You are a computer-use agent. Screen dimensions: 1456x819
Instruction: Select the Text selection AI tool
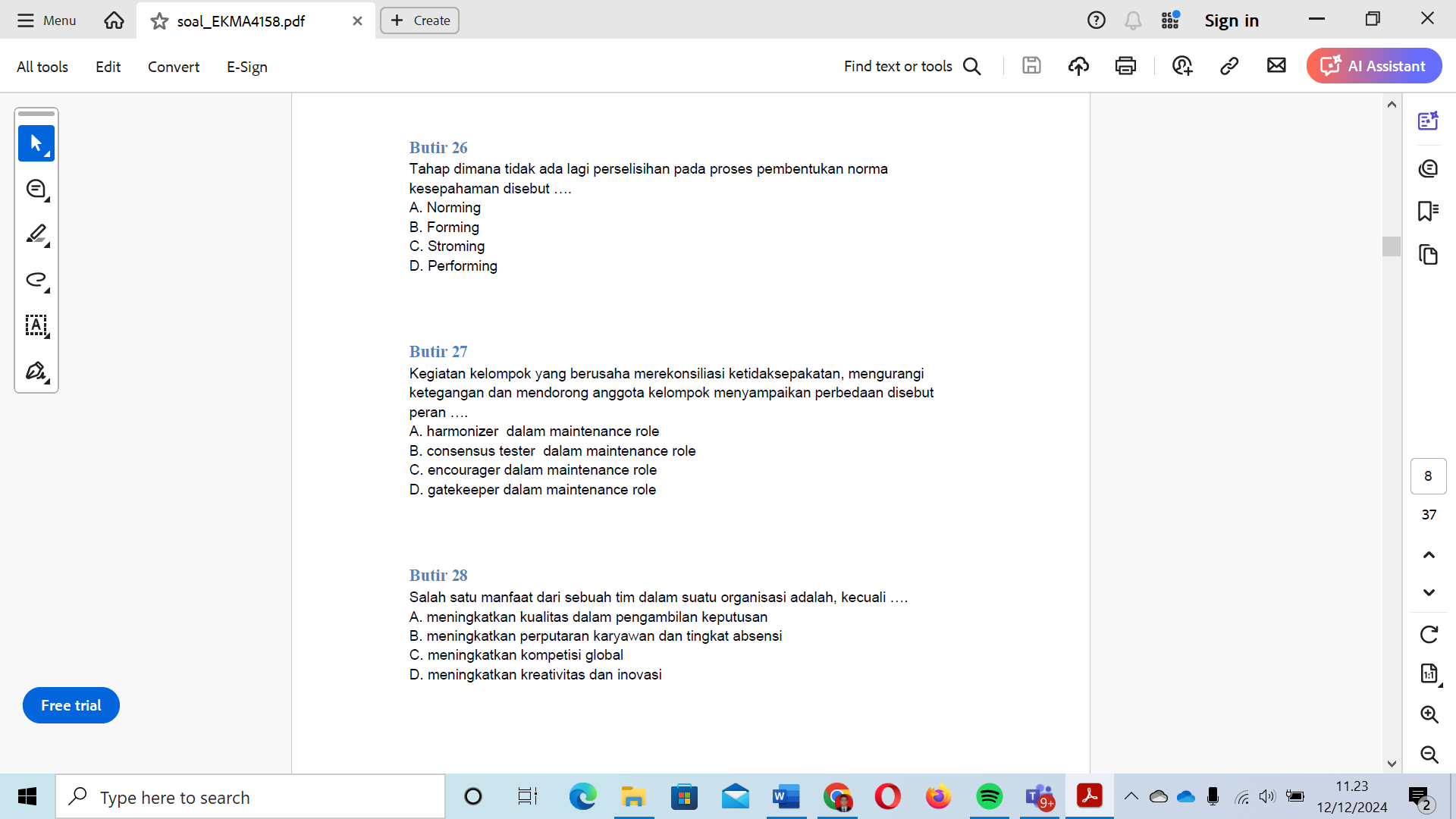(x=37, y=326)
